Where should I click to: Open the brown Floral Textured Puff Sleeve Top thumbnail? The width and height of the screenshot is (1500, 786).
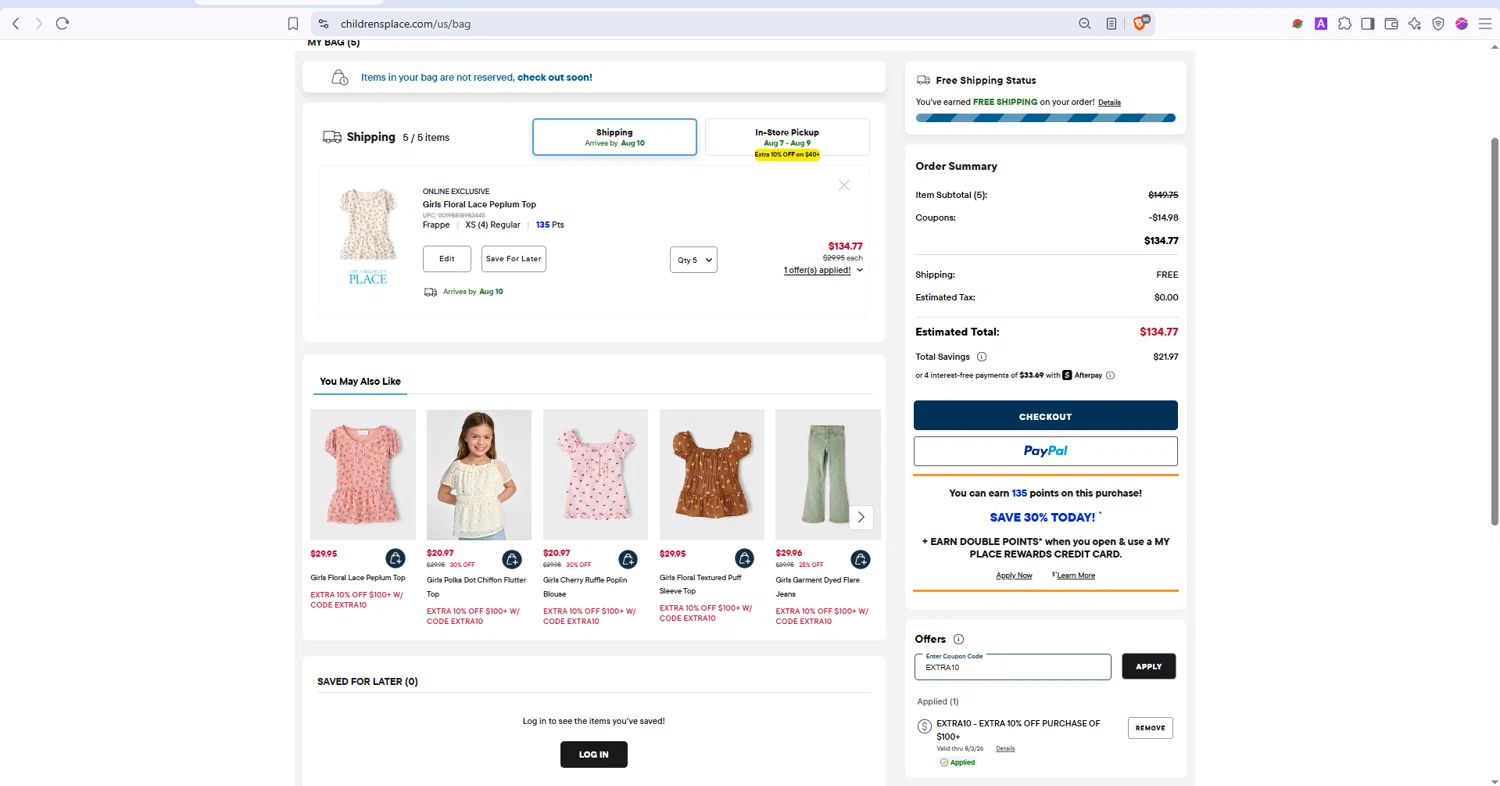712,475
